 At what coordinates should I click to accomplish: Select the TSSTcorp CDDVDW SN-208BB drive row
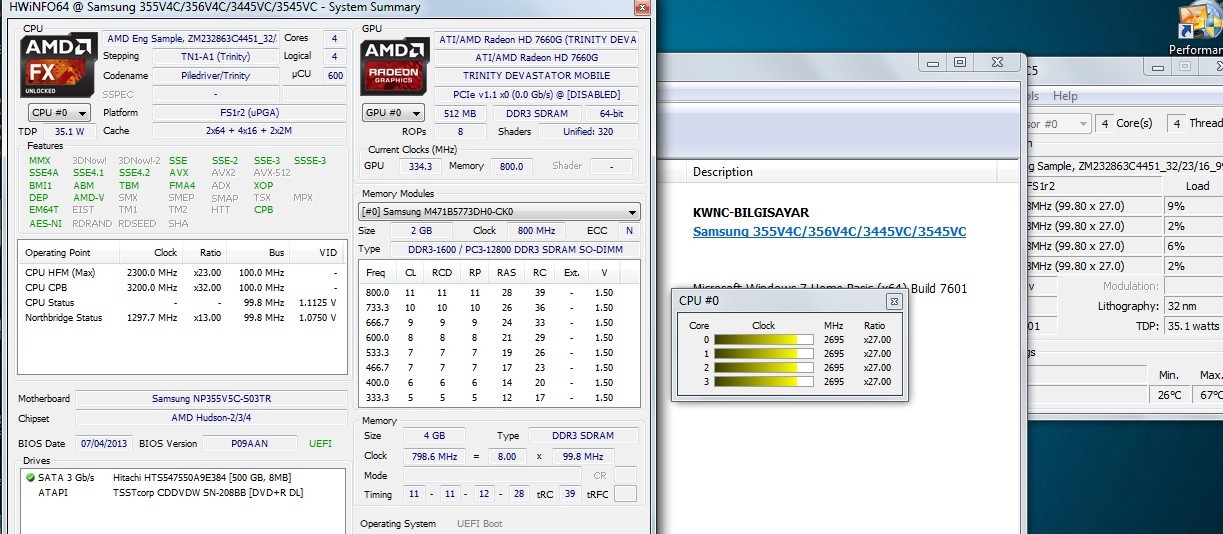pos(182,492)
